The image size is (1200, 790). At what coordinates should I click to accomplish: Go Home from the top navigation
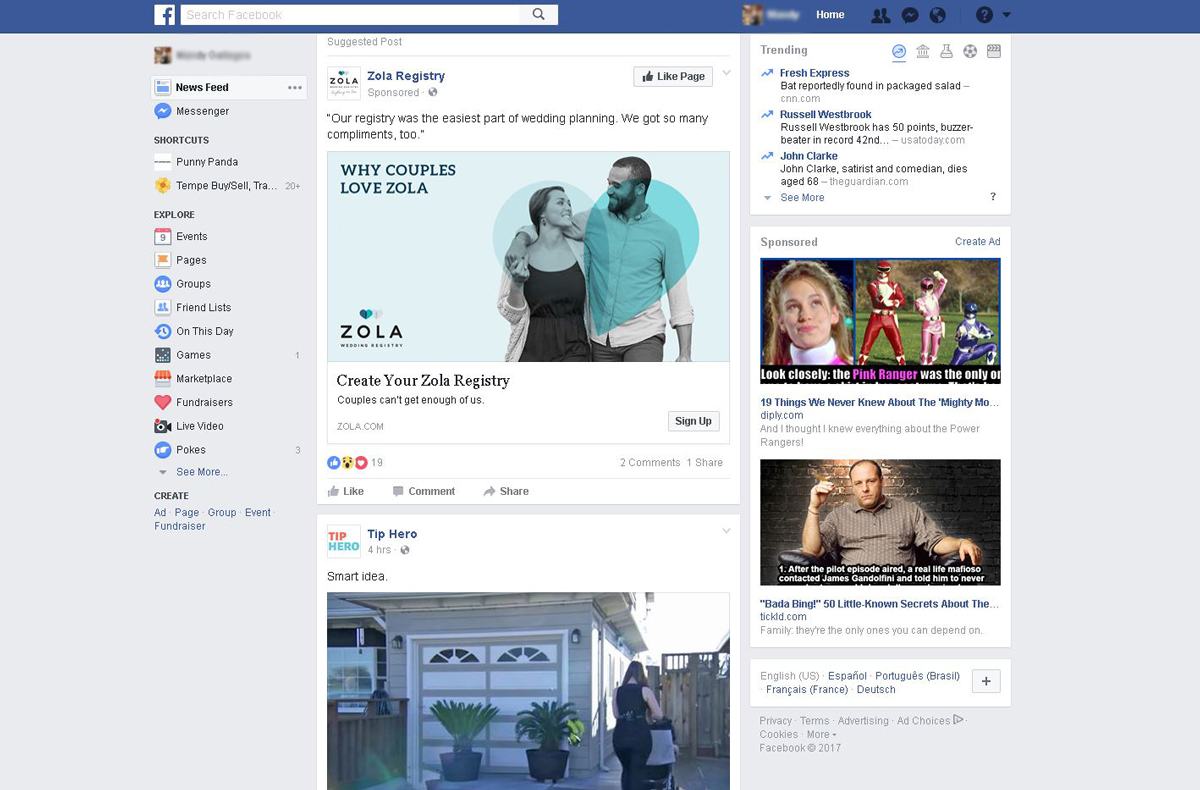pyautogui.click(x=833, y=15)
